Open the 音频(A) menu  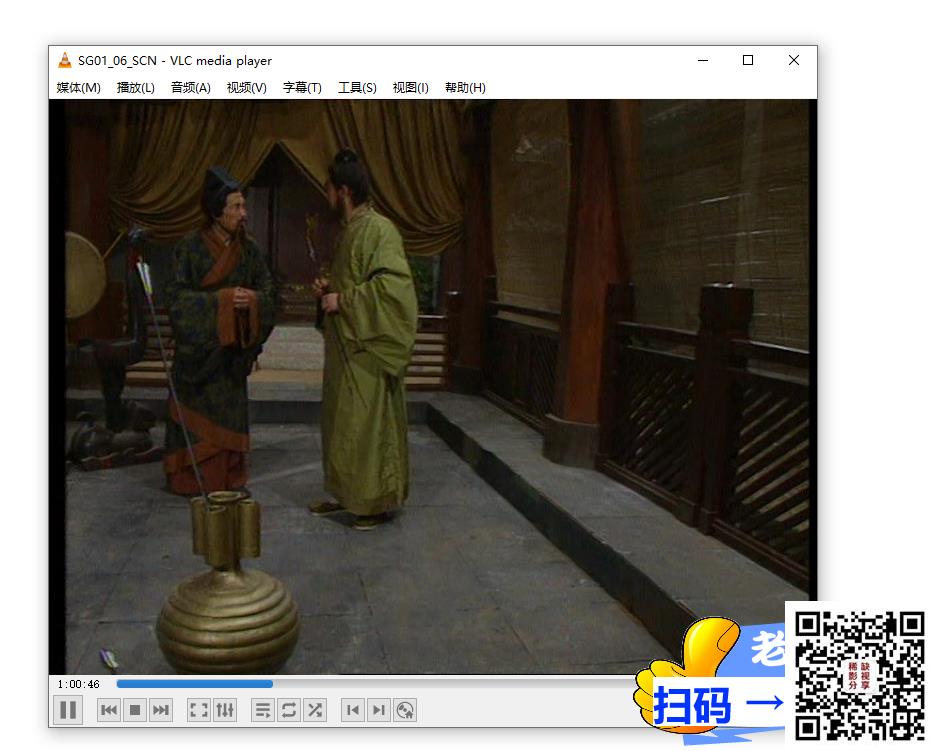[x=191, y=88]
